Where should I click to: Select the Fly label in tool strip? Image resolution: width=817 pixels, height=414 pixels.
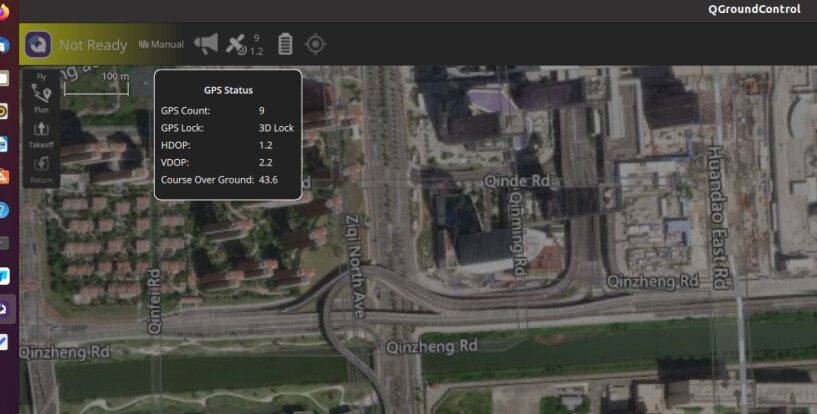pos(42,76)
